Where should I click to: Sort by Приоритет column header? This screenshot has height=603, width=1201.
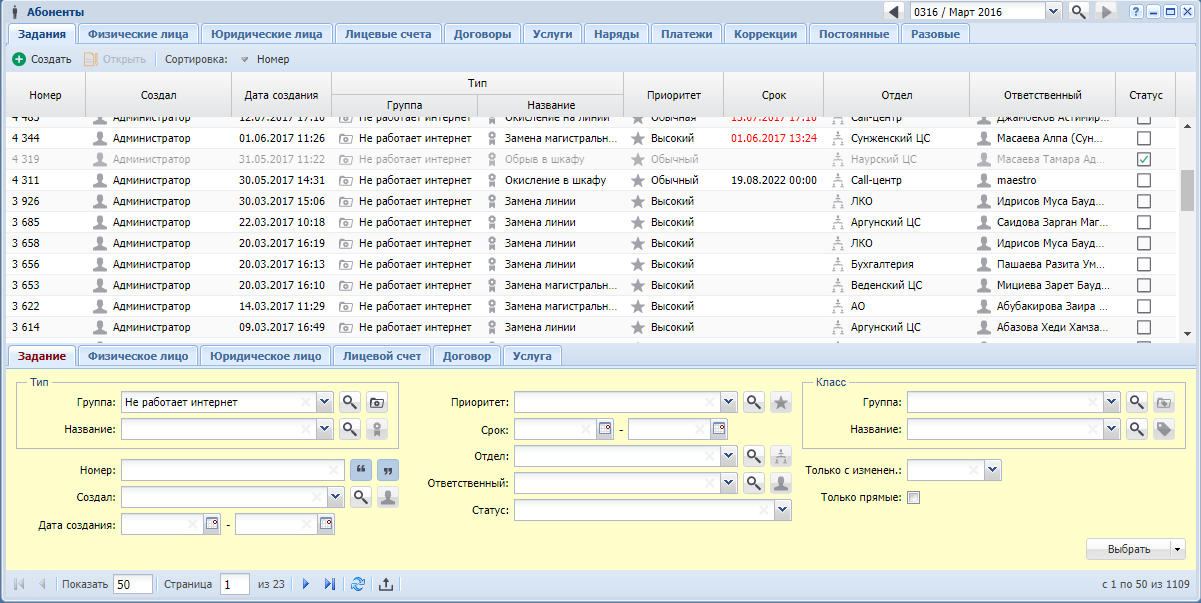pyautogui.click(x=672, y=95)
